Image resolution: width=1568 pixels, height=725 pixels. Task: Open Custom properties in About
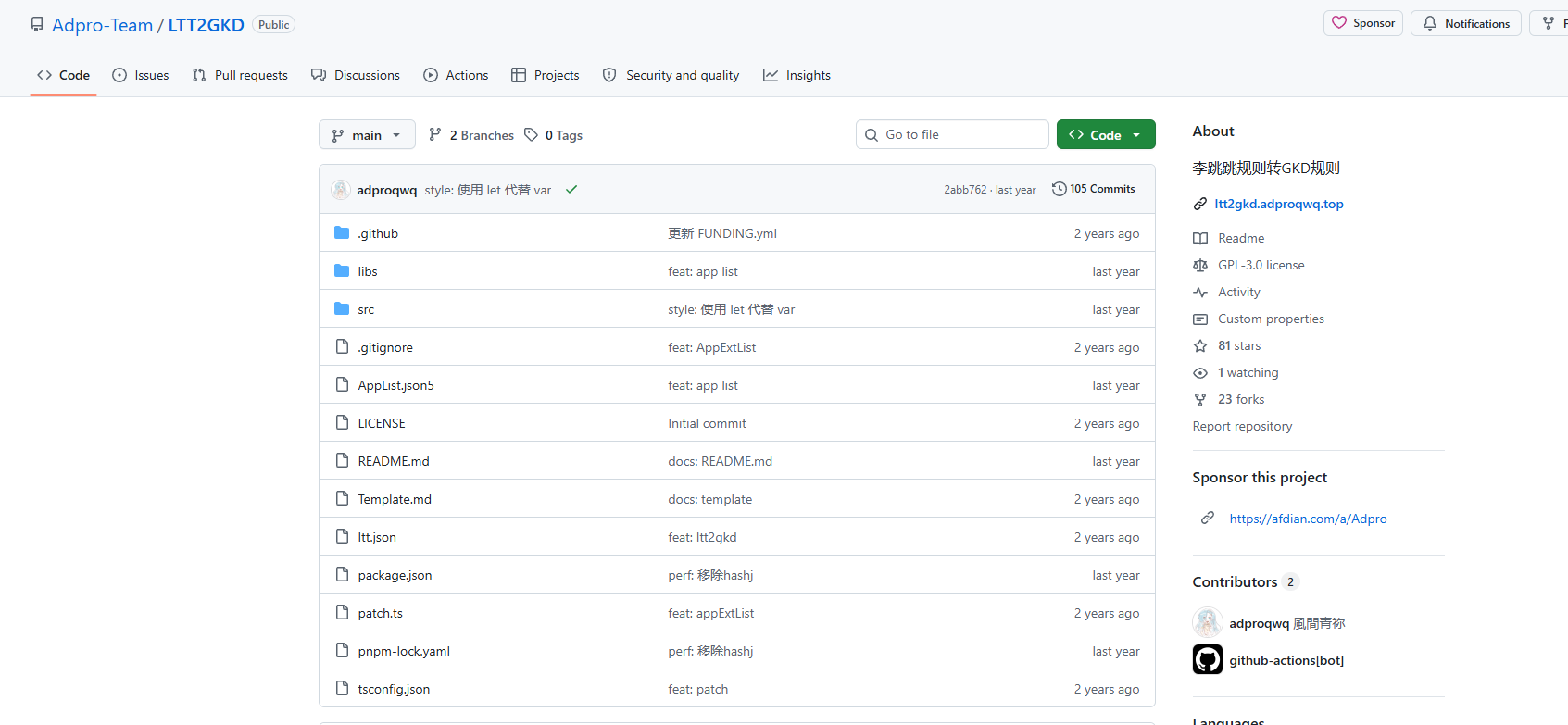[1271, 319]
